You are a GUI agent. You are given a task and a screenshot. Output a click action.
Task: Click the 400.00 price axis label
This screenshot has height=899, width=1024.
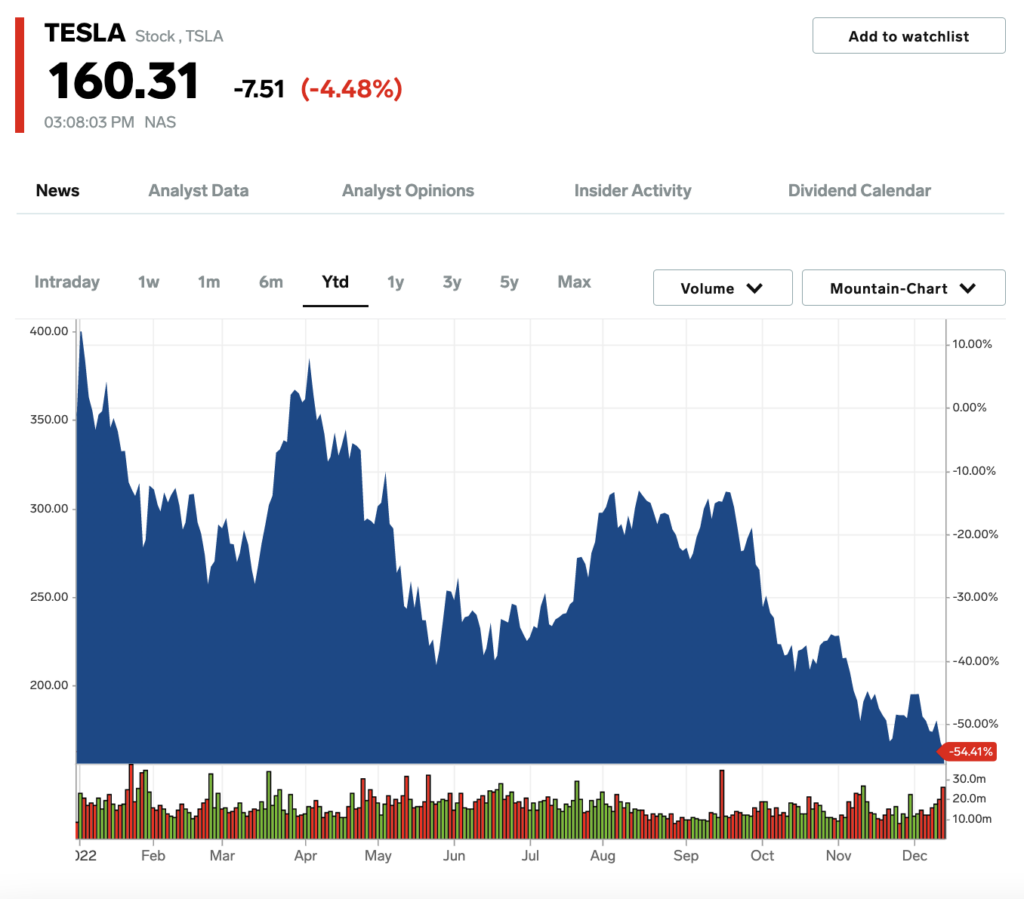click(x=49, y=331)
